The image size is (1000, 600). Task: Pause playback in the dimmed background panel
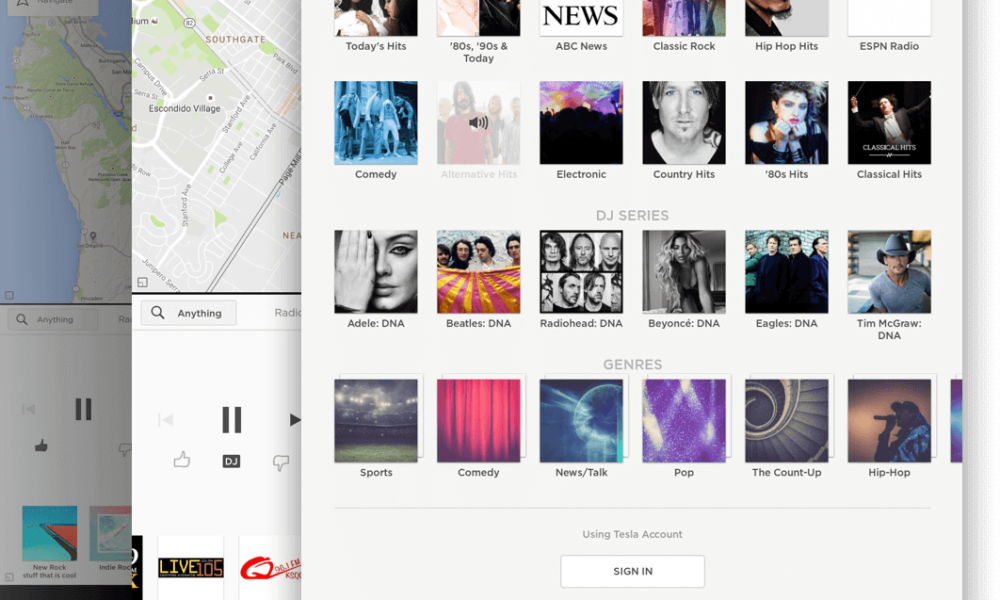(x=84, y=409)
